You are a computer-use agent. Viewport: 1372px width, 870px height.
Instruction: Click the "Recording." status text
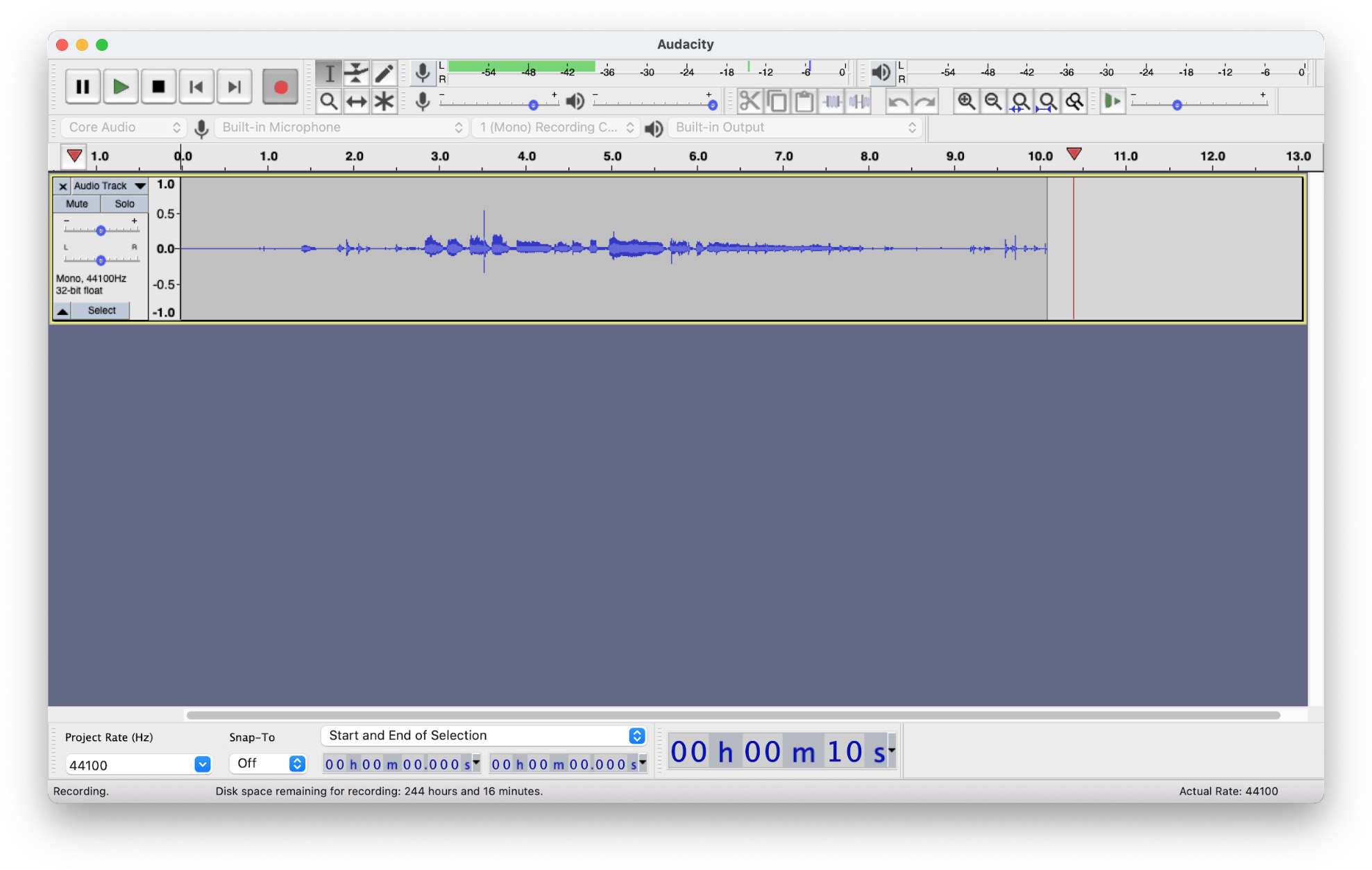pyautogui.click(x=81, y=791)
